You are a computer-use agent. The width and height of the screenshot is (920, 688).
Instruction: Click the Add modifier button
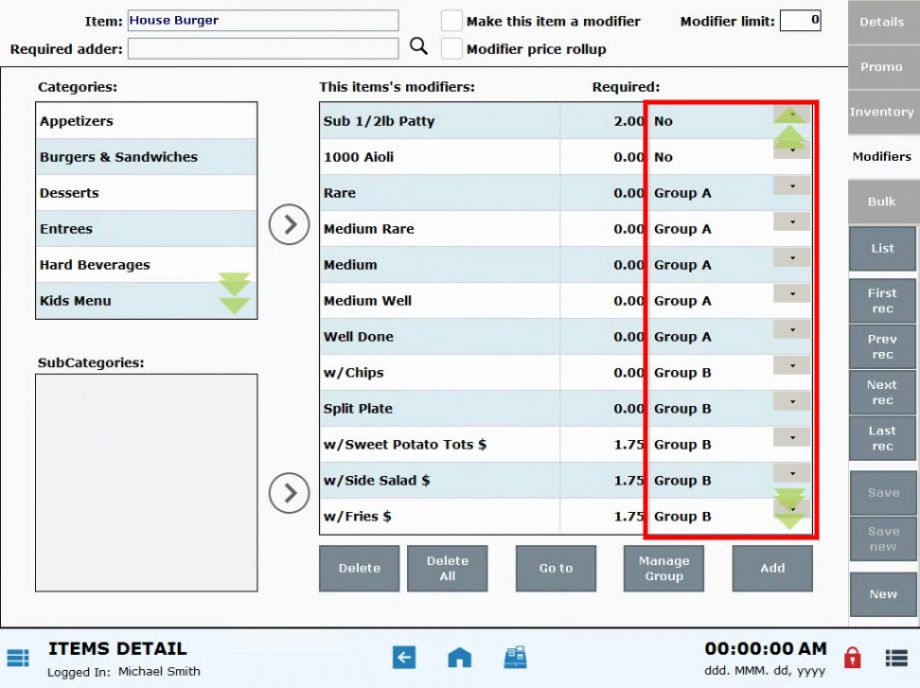coord(772,568)
